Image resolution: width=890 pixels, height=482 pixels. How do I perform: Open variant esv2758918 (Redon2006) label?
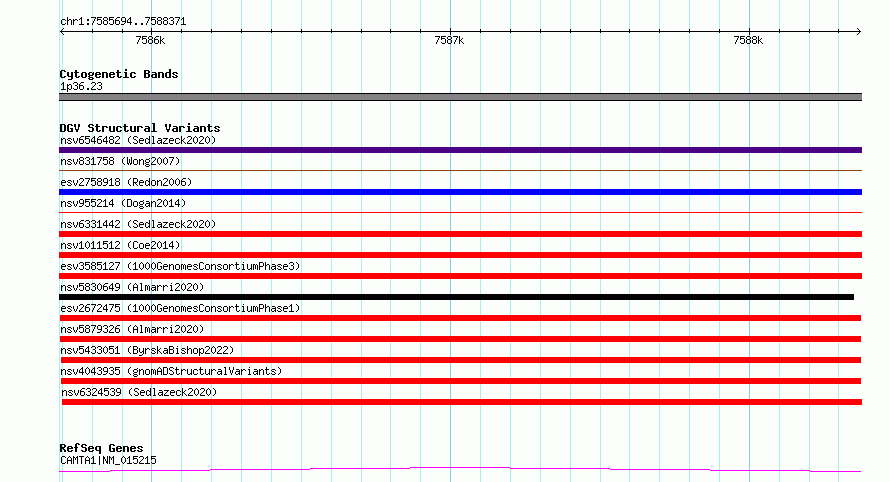(126, 182)
